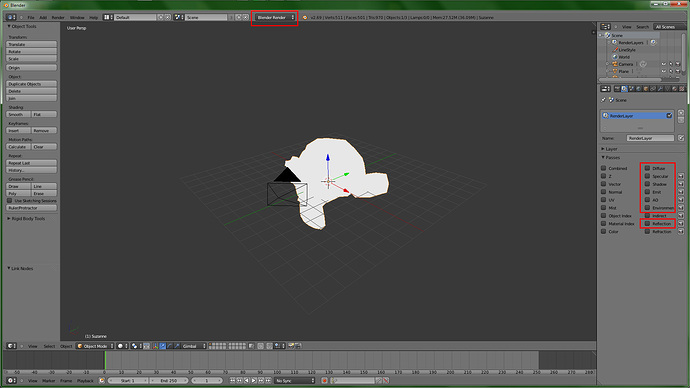The height and width of the screenshot is (388, 690).
Task: Enable the Diffuse pass checkbox
Action: [647, 168]
